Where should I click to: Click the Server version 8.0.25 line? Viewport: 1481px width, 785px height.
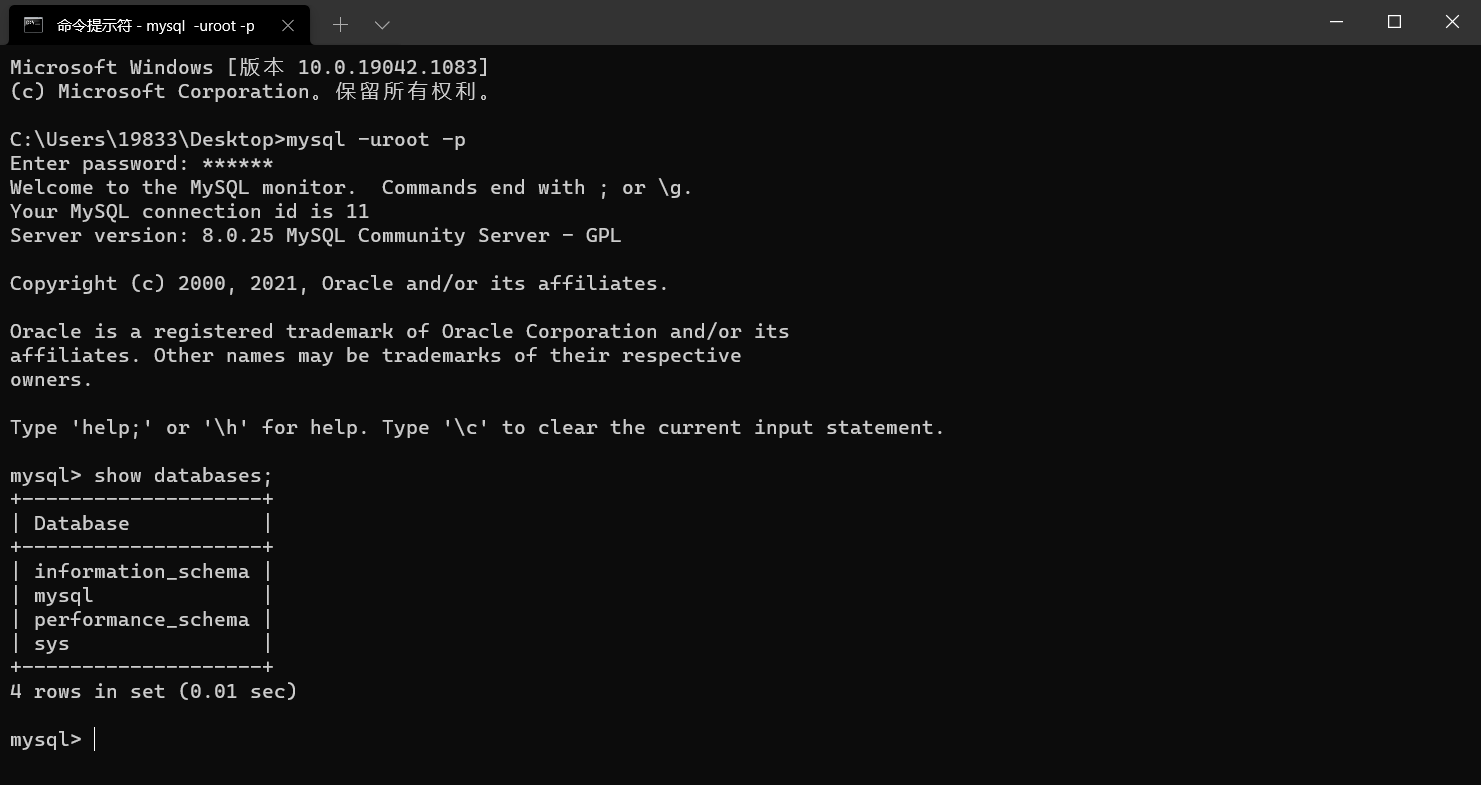[x=315, y=236]
